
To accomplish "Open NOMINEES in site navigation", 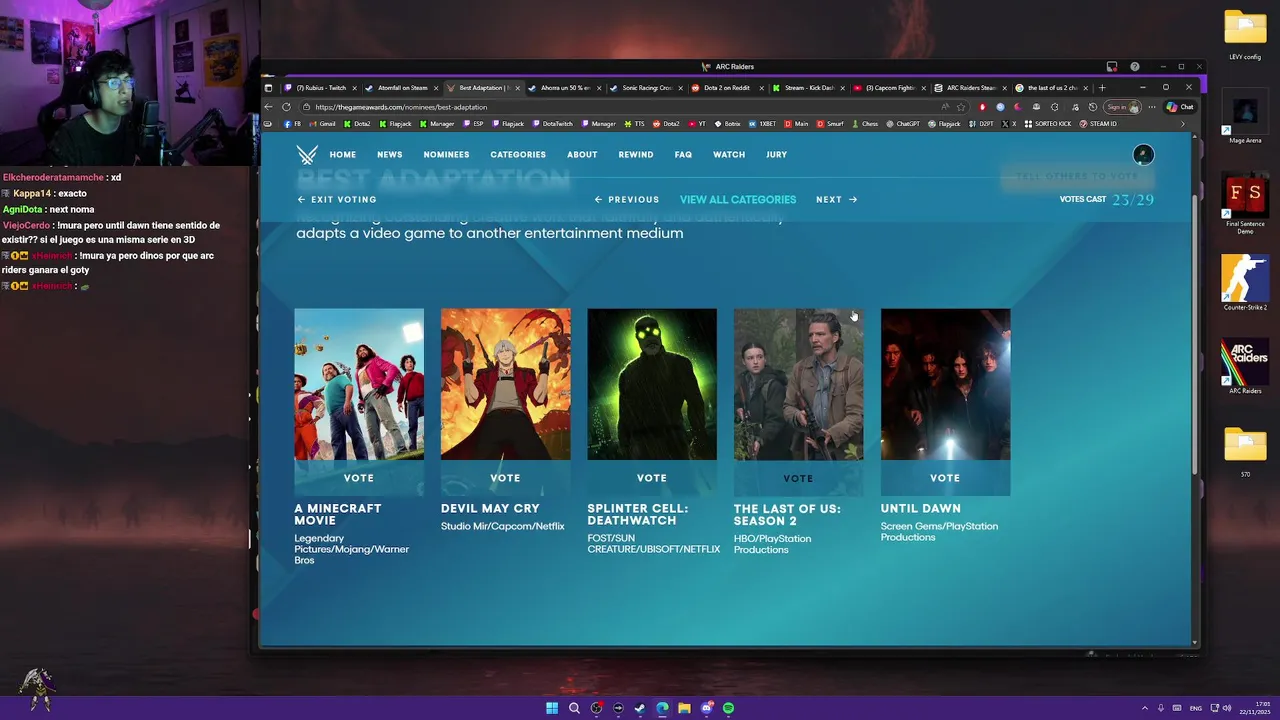I will 446,155.
